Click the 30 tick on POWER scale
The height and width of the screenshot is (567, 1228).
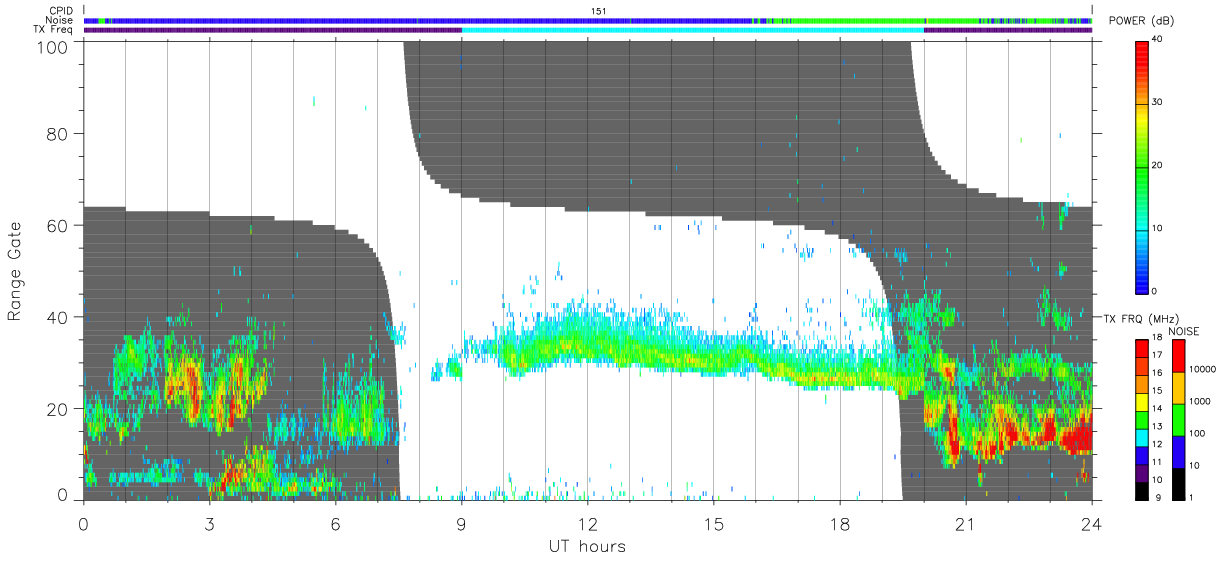1159,102
